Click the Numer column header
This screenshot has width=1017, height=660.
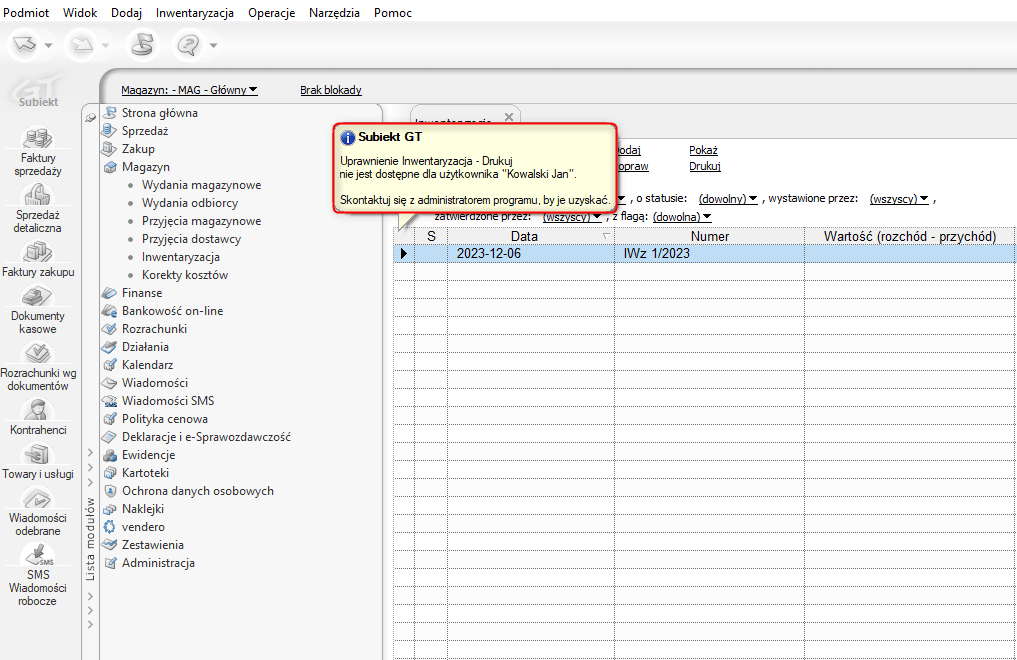point(710,237)
